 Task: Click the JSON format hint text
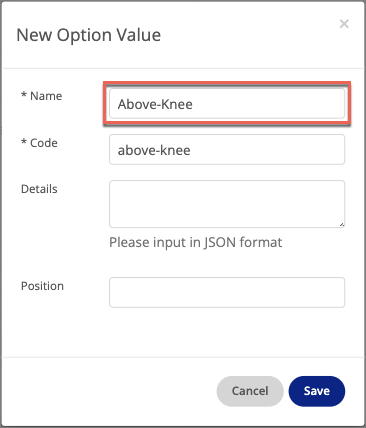[196, 243]
